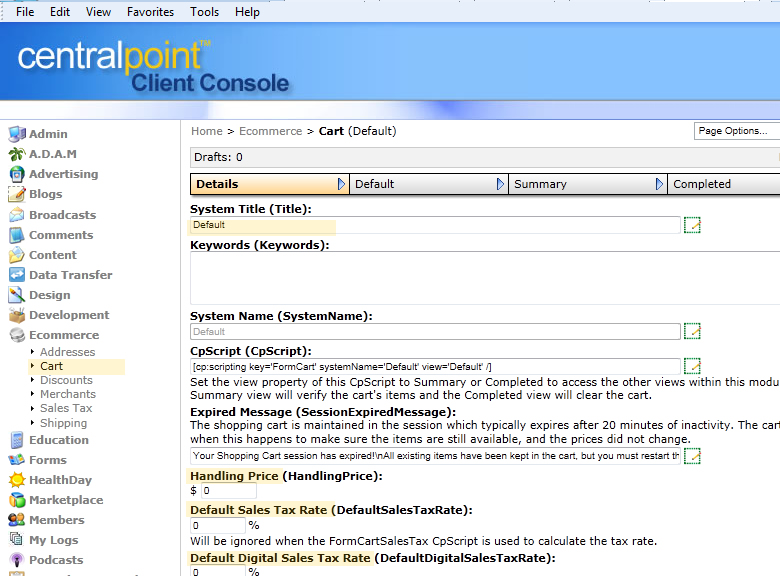Click the Data Transfer arrows icon
Viewport: 780px width, 576px height.
click(x=16, y=275)
